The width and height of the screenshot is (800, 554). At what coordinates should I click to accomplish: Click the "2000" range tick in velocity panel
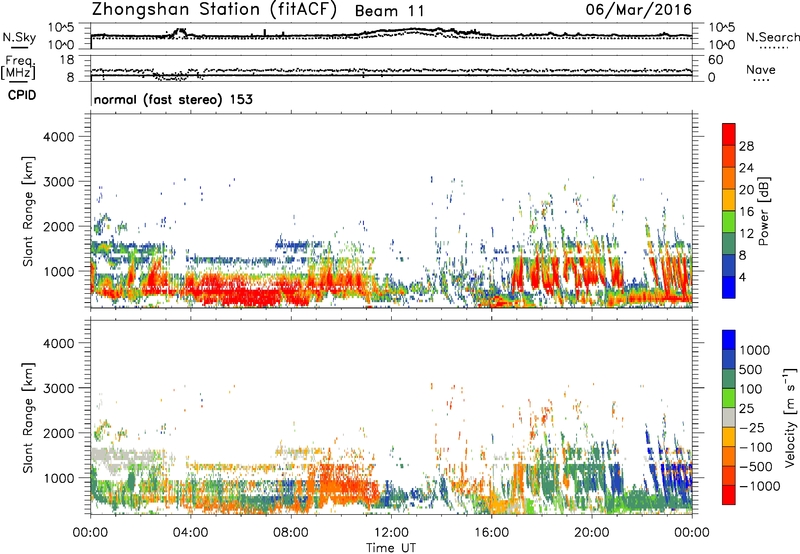pyautogui.click(x=59, y=433)
